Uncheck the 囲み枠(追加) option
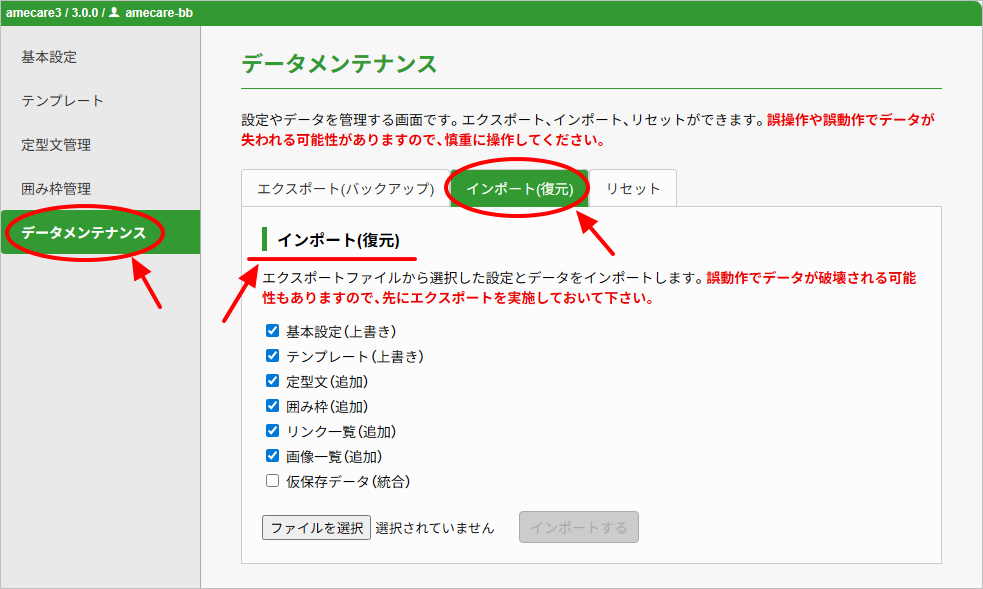Screen dimensions: 983x589 (x=272, y=406)
